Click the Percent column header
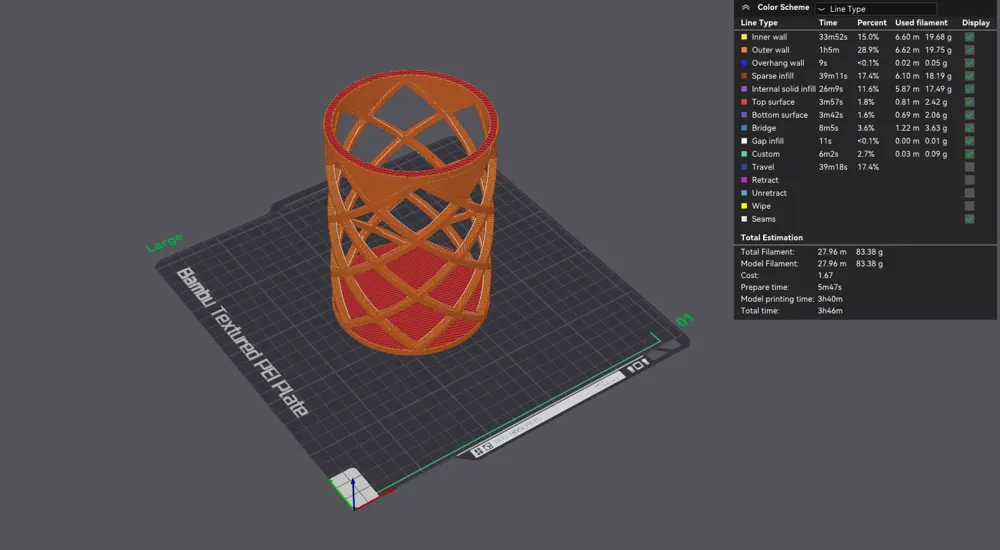 coord(872,22)
